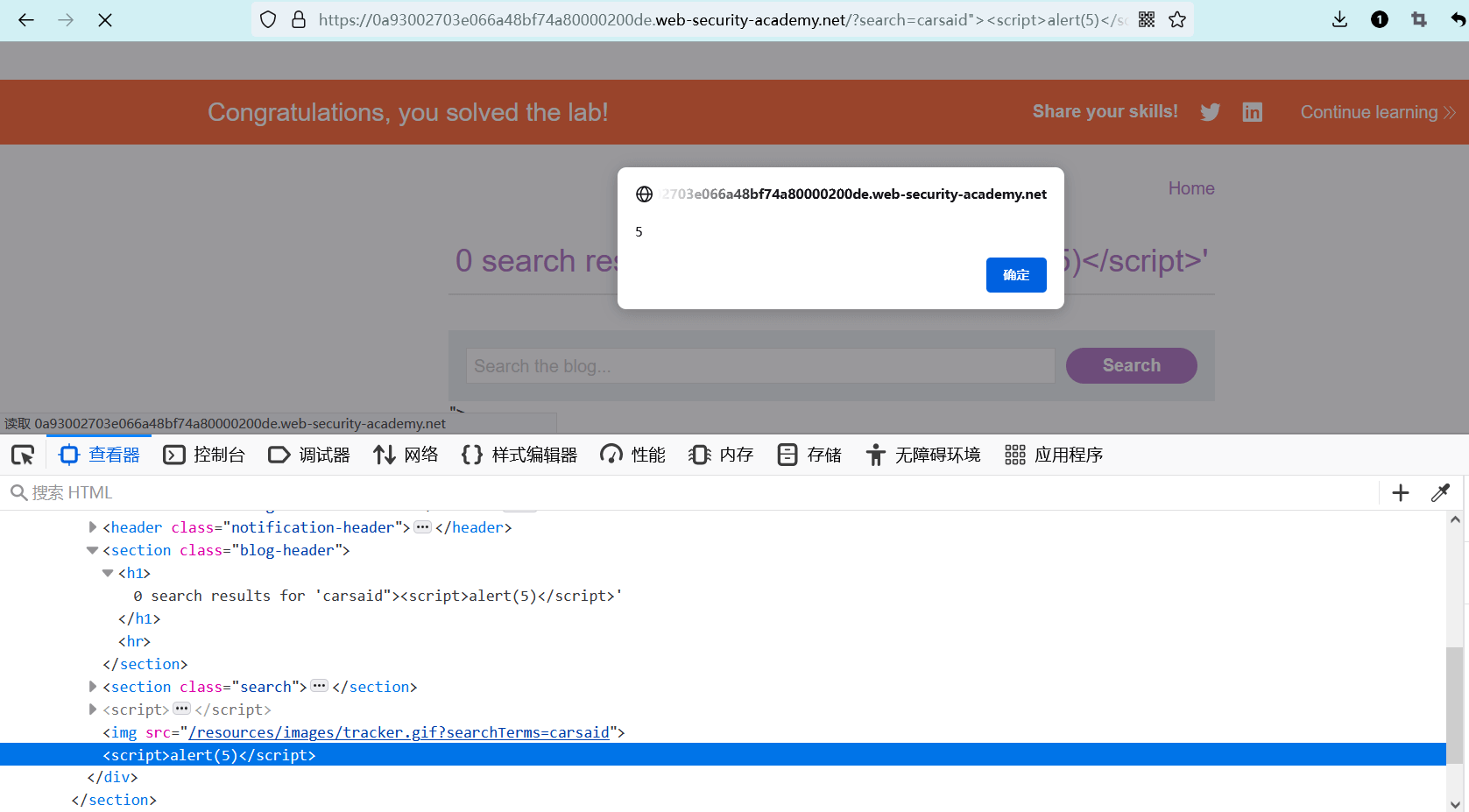The height and width of the screenshot is (812, 1469).
Task: Open the 存储 storage tab
Action: tap(809, 455)
